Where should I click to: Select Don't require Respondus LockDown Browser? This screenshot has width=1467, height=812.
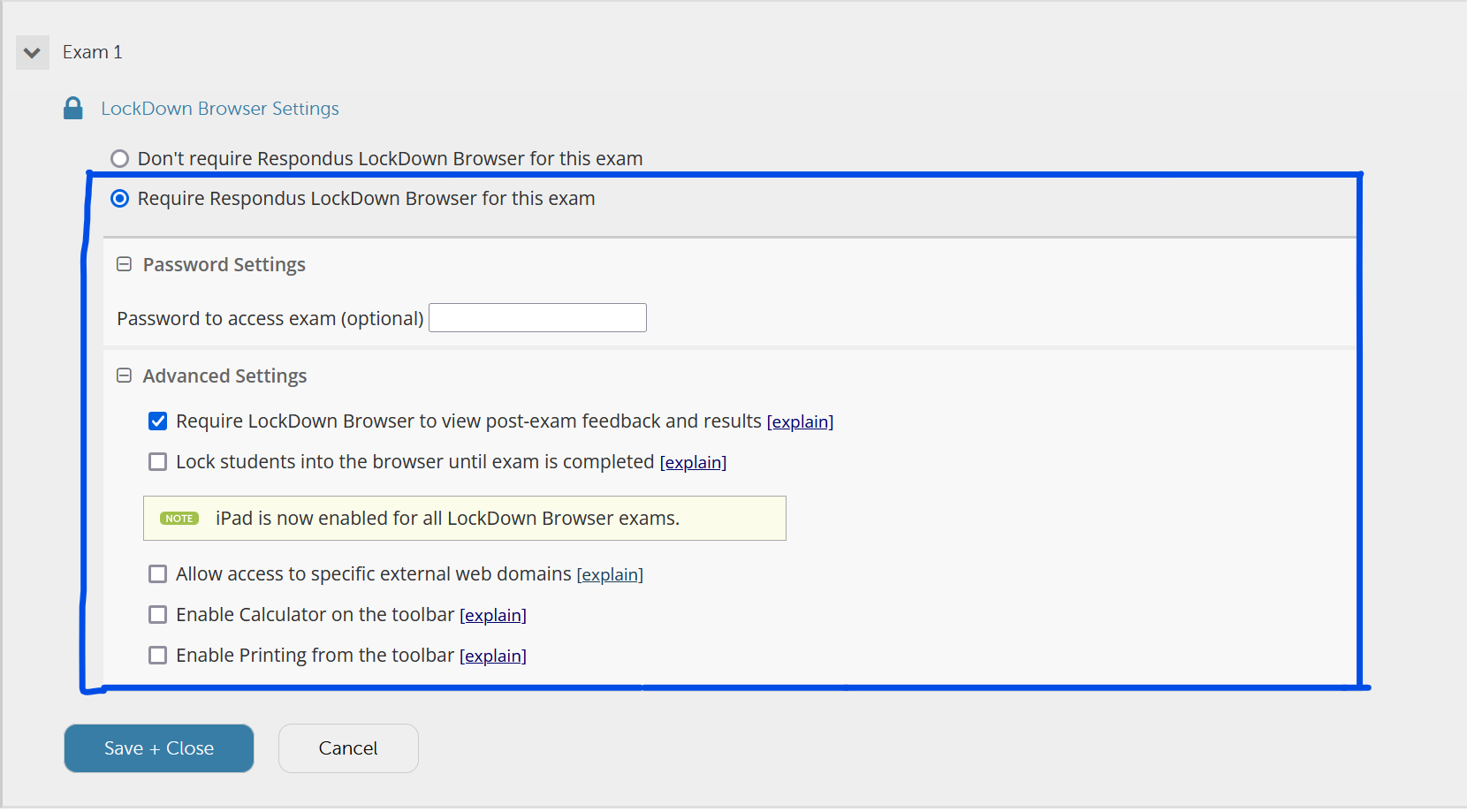point(119,159)
